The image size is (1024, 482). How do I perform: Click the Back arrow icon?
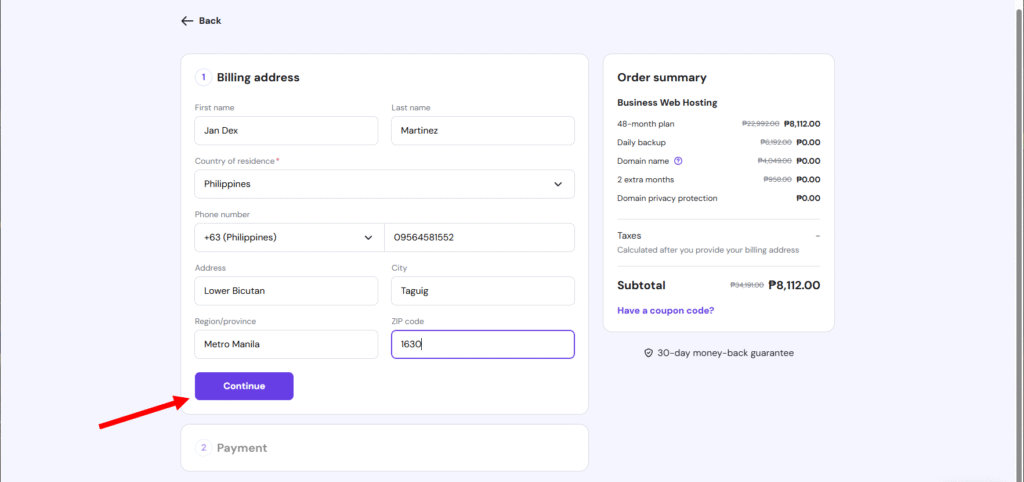(x=187, y=21)
